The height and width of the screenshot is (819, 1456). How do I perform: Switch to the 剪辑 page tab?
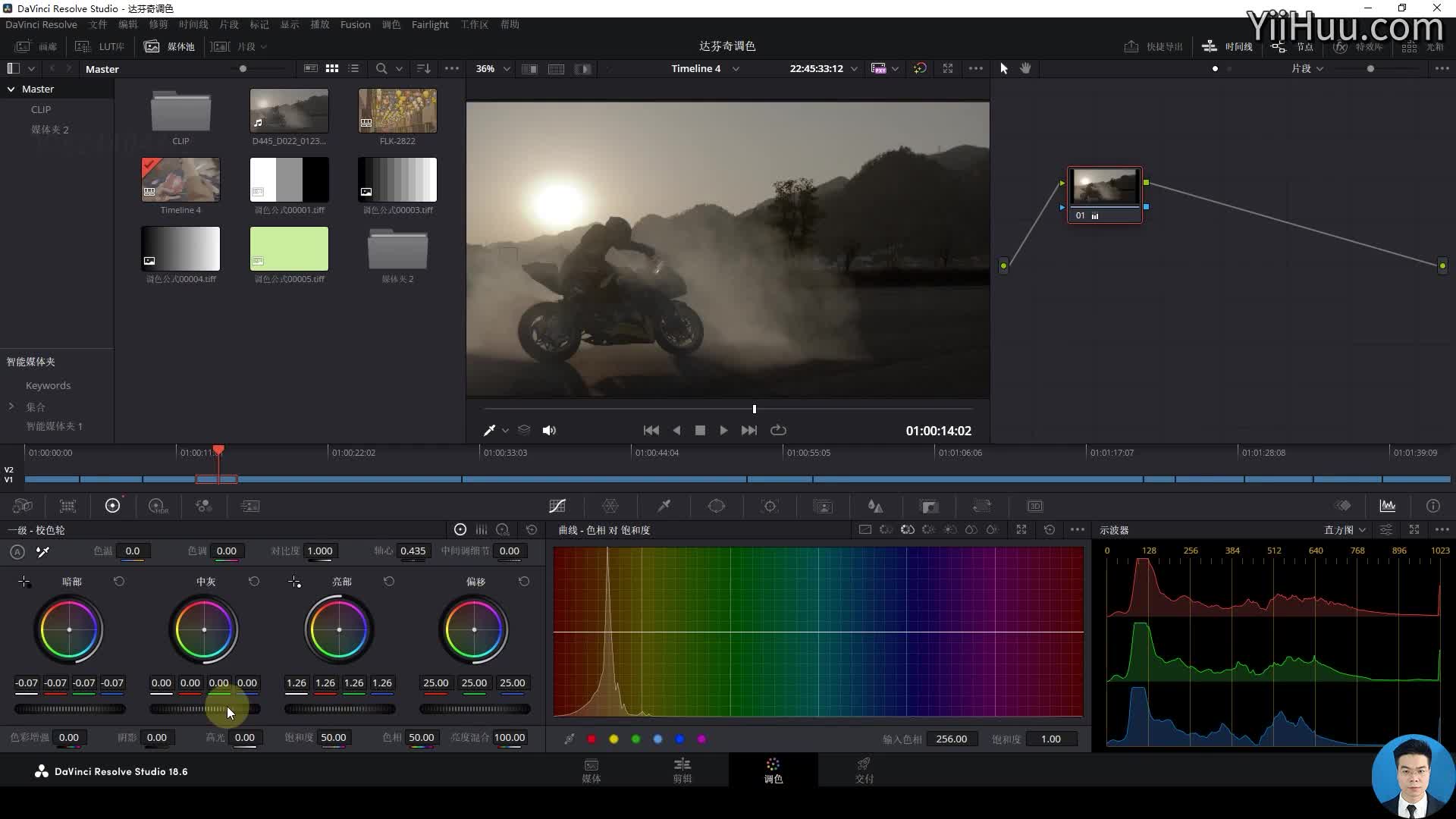[682, 770]
